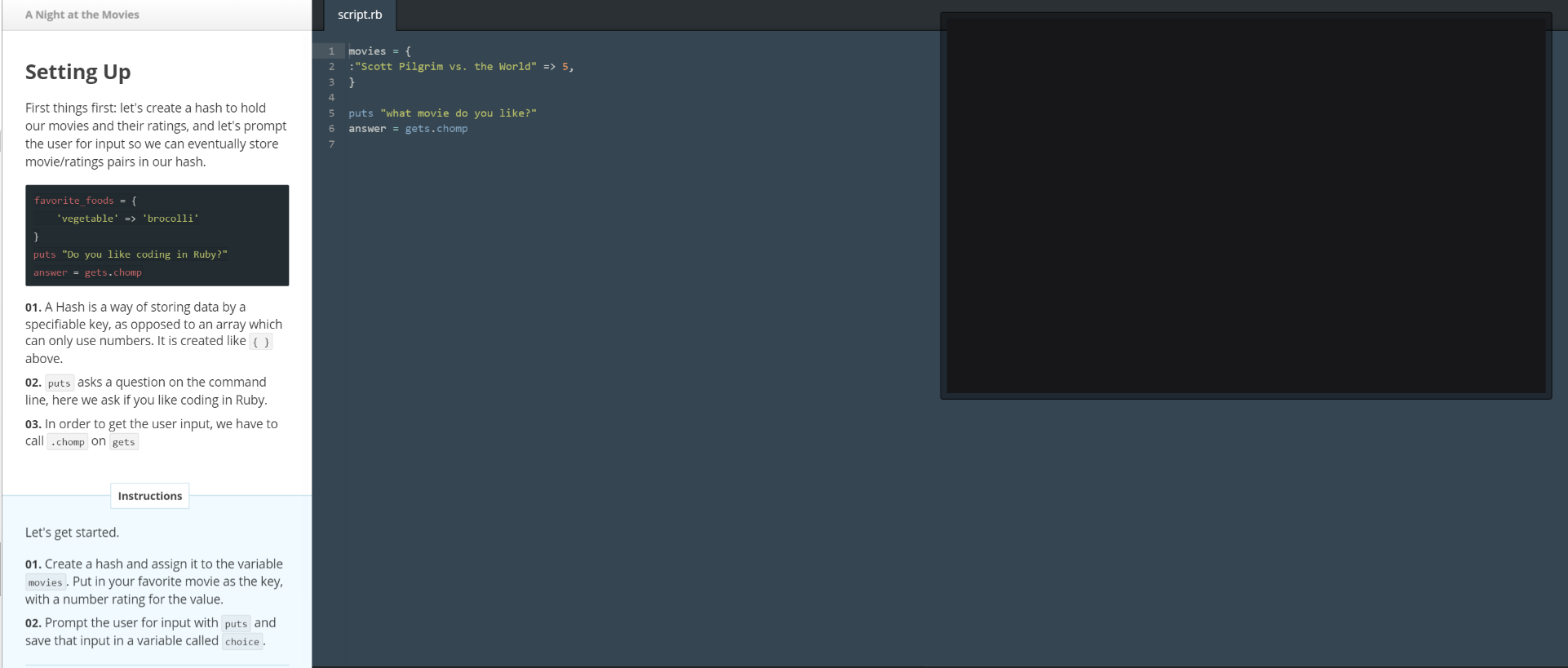Click the "A Night at the Movies" course title

[x=82, y=15]
